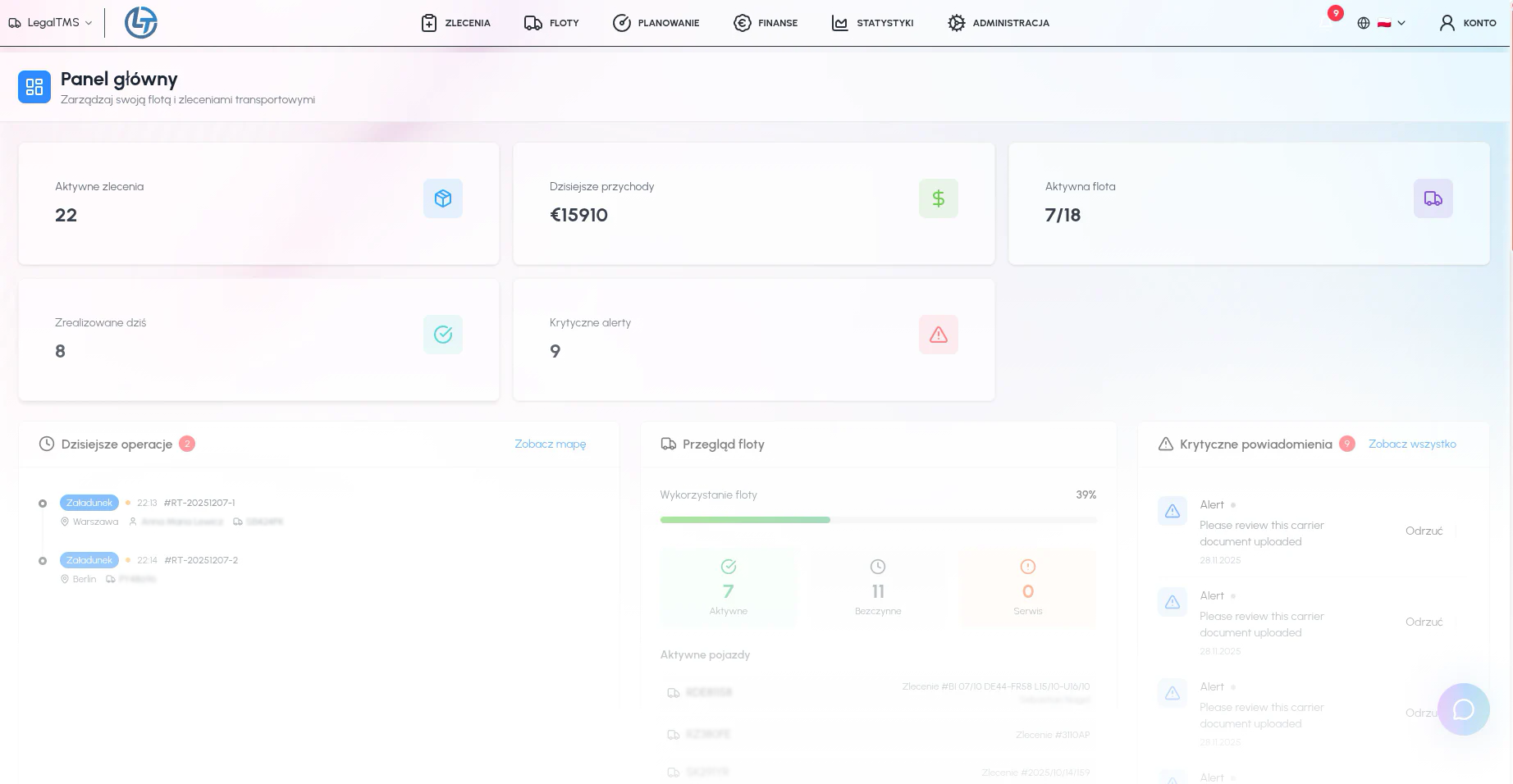Go to the Finanse menu
The image size is (1513, 784).
pos(766,23)
